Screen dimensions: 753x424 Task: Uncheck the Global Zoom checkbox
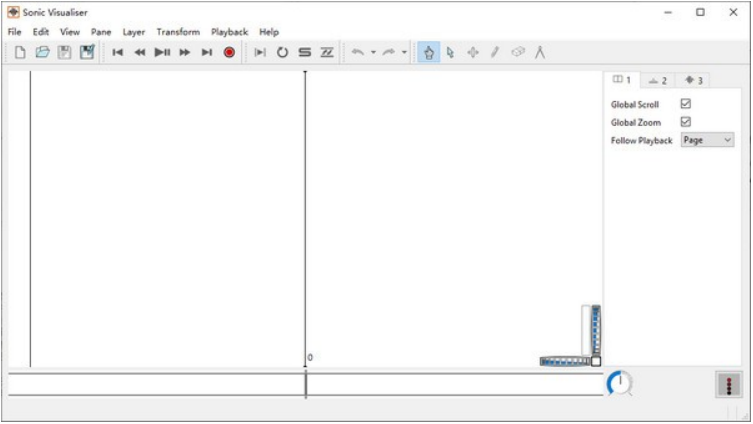pos(685,122)
